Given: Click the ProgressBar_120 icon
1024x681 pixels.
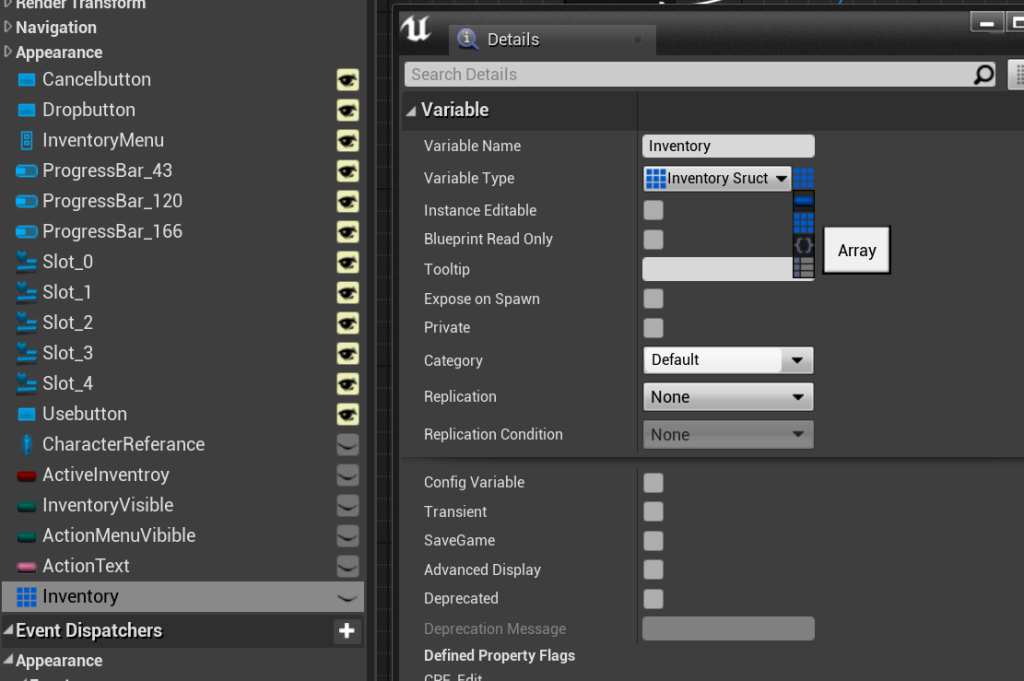Looking at the screenshot, I should click(26, 201).
